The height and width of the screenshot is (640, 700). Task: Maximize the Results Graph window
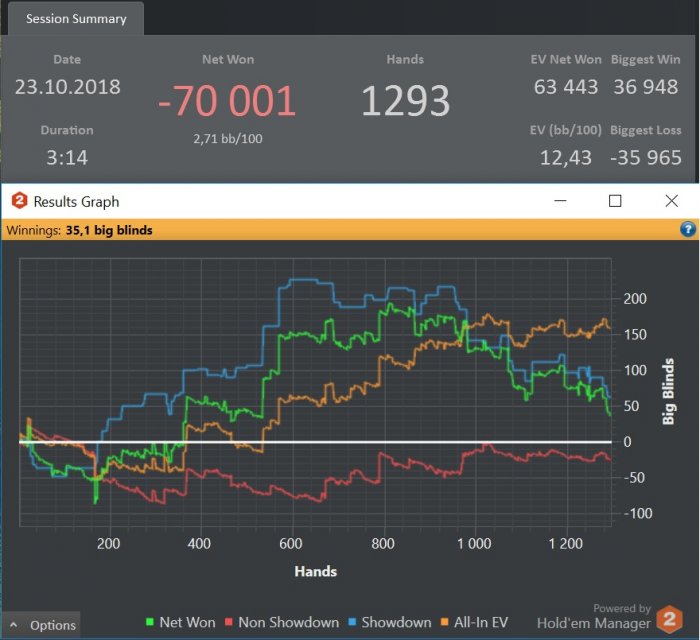click(615, 201)
